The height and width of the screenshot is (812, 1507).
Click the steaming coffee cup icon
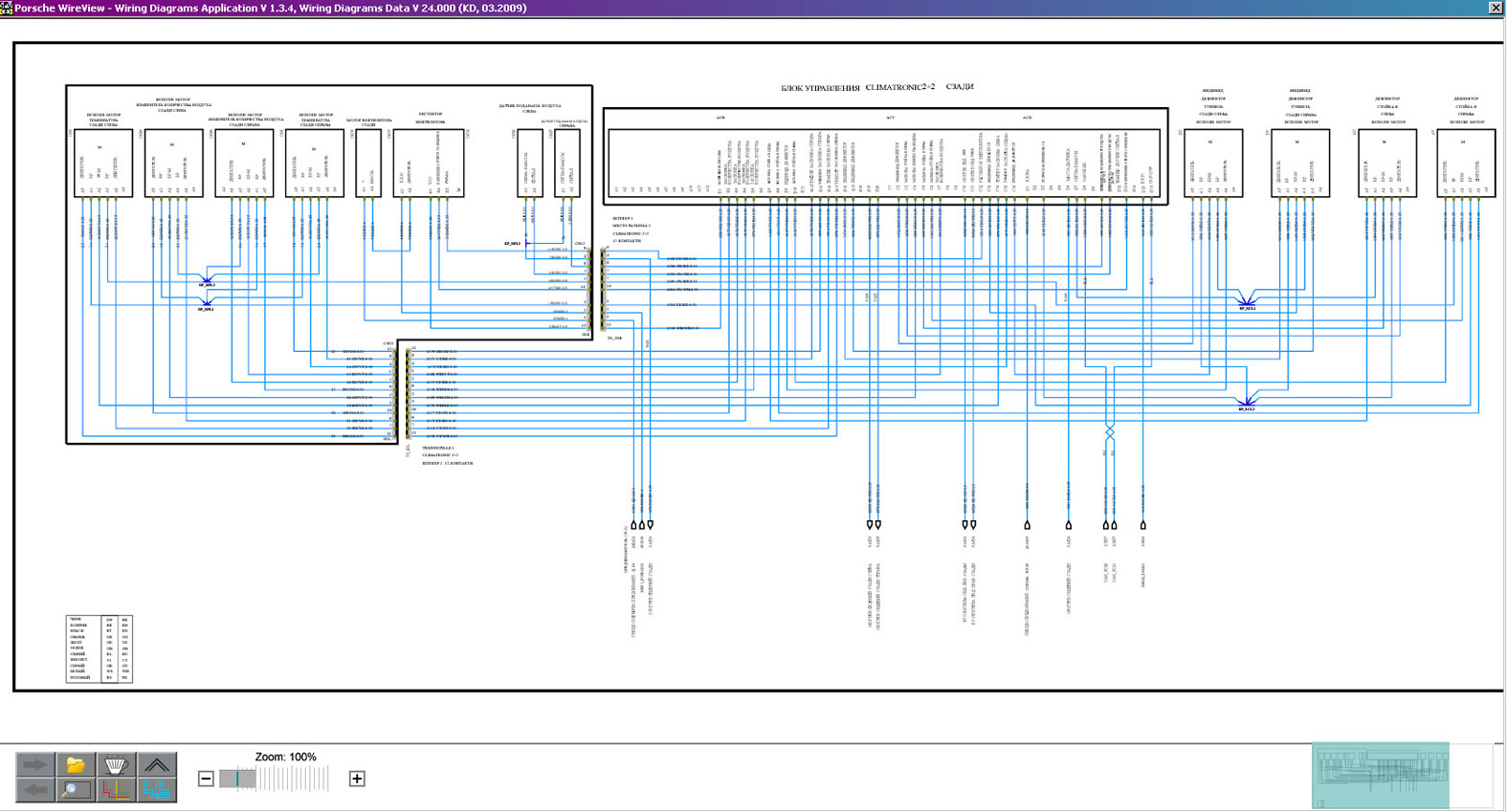116,764
